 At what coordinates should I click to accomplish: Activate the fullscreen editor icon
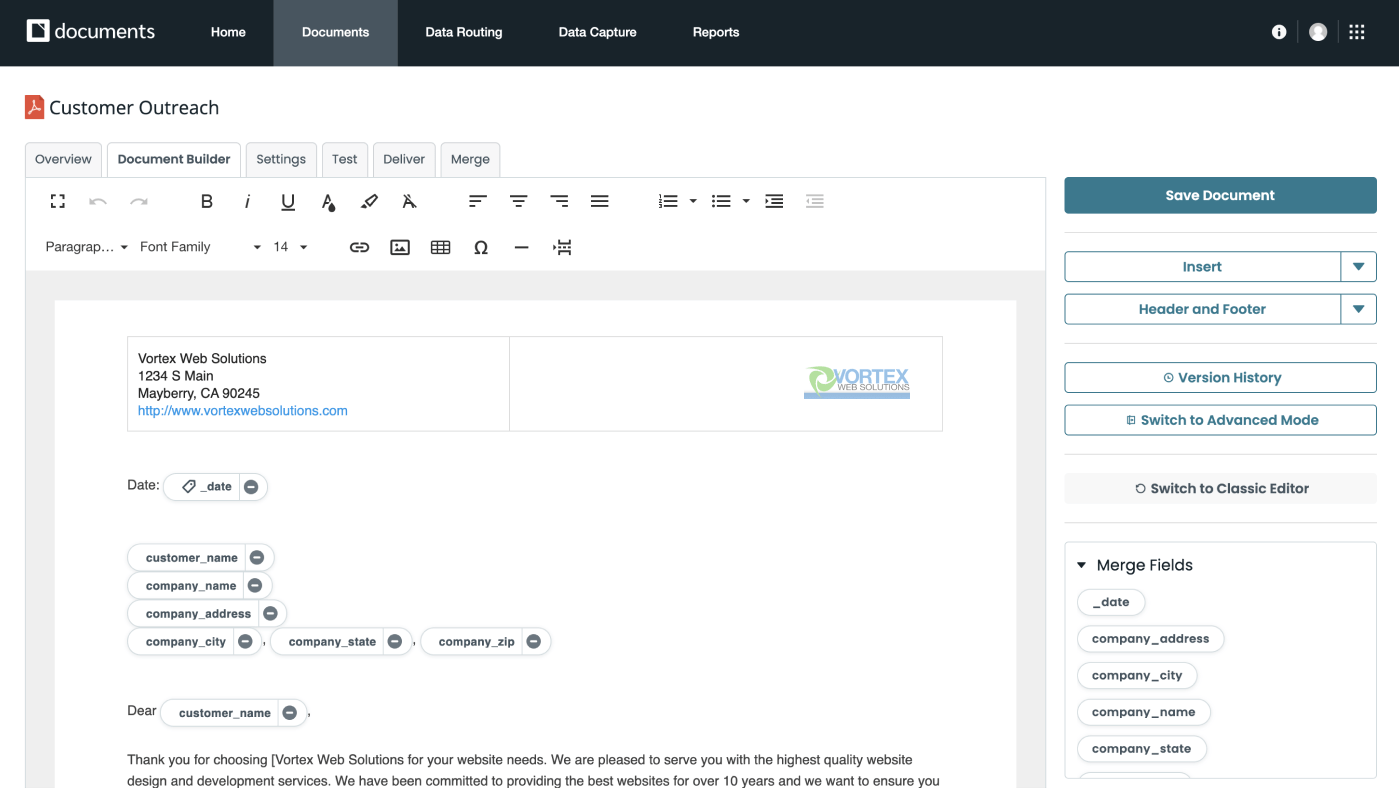pyautogui.click(x=57, y=201)
